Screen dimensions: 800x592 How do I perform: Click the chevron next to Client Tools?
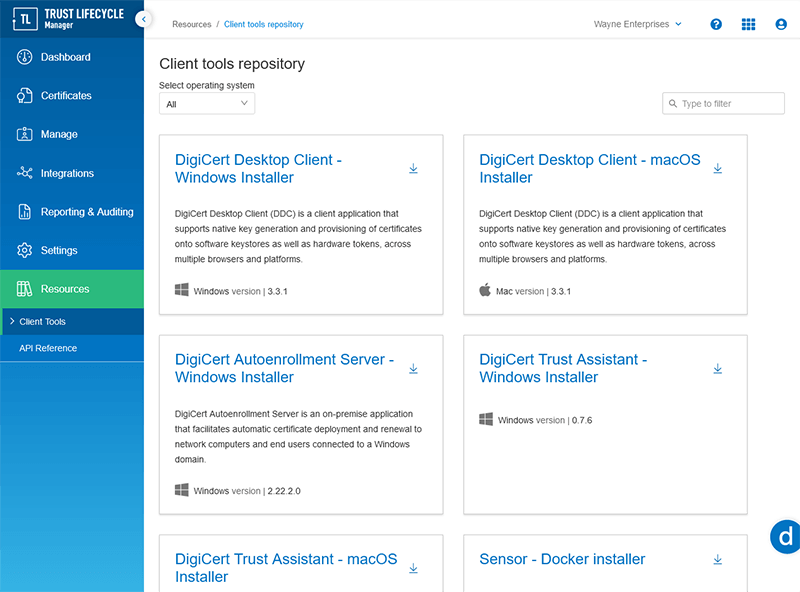(12, 321)
